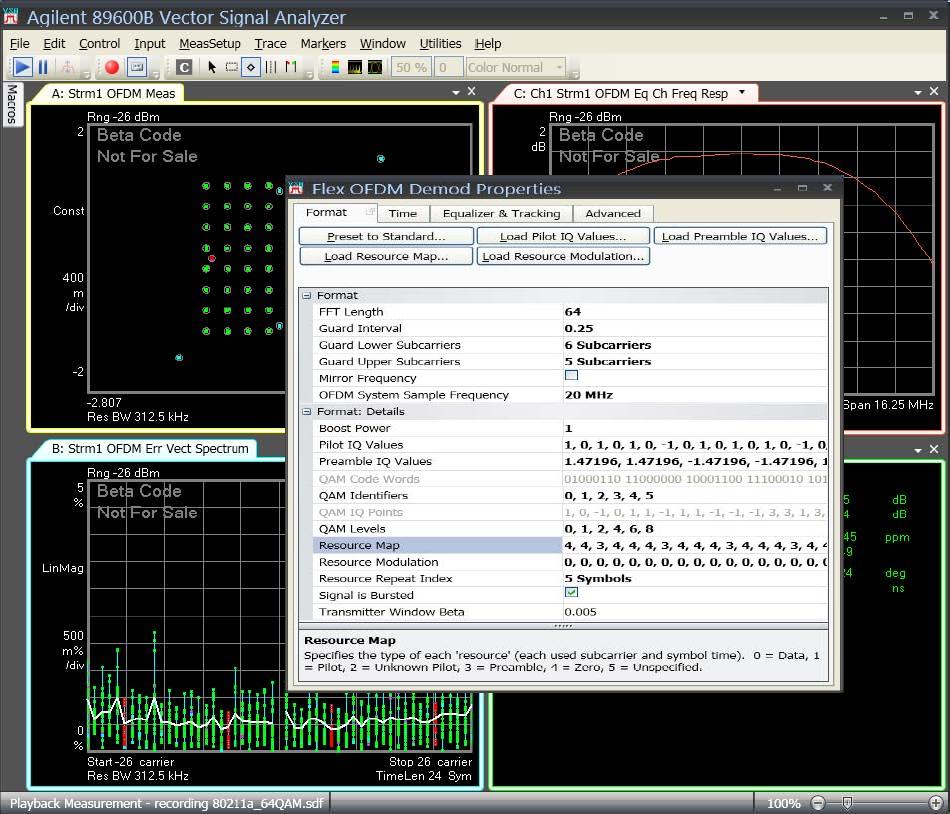Click the rainbow color spectrum toolbar icon
This screenshot has height=814, width=950.
335,67
